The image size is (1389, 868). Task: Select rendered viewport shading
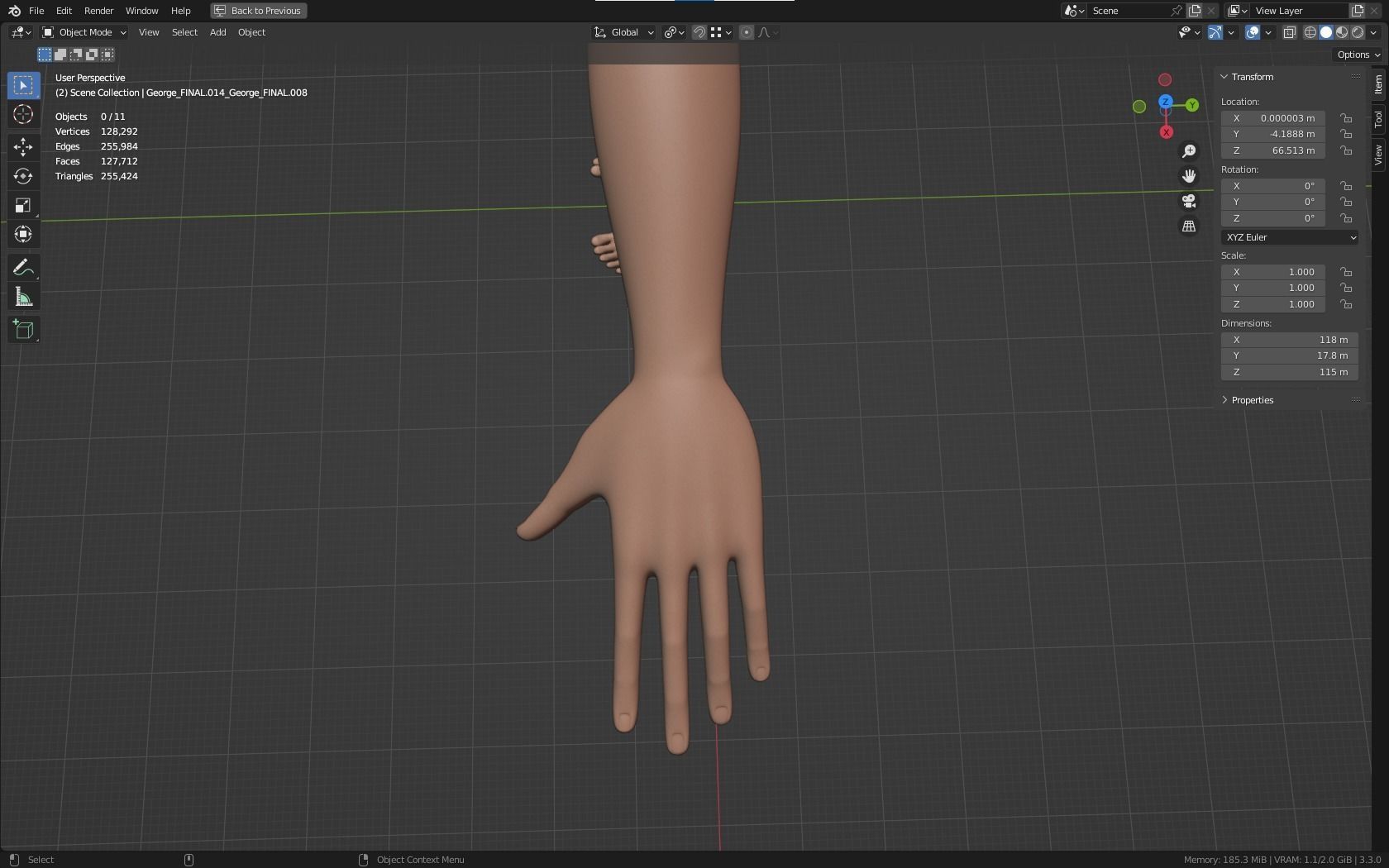(1358, 32)
